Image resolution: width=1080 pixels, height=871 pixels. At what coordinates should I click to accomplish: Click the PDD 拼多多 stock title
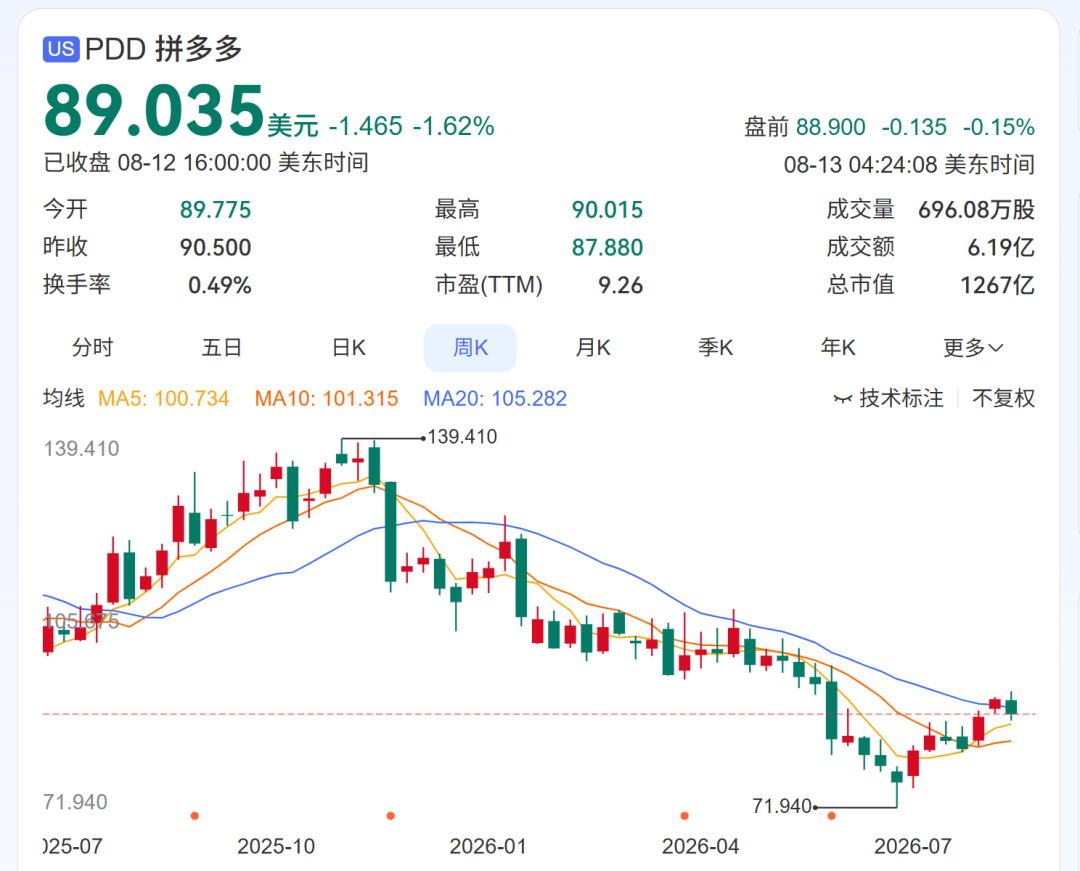(163, 49)
